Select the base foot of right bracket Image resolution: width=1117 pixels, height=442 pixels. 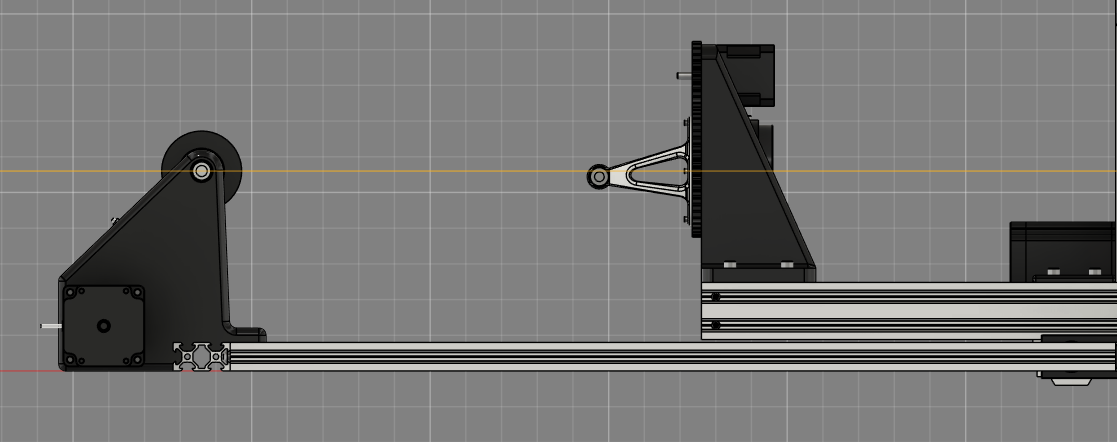tap(757, 272)
